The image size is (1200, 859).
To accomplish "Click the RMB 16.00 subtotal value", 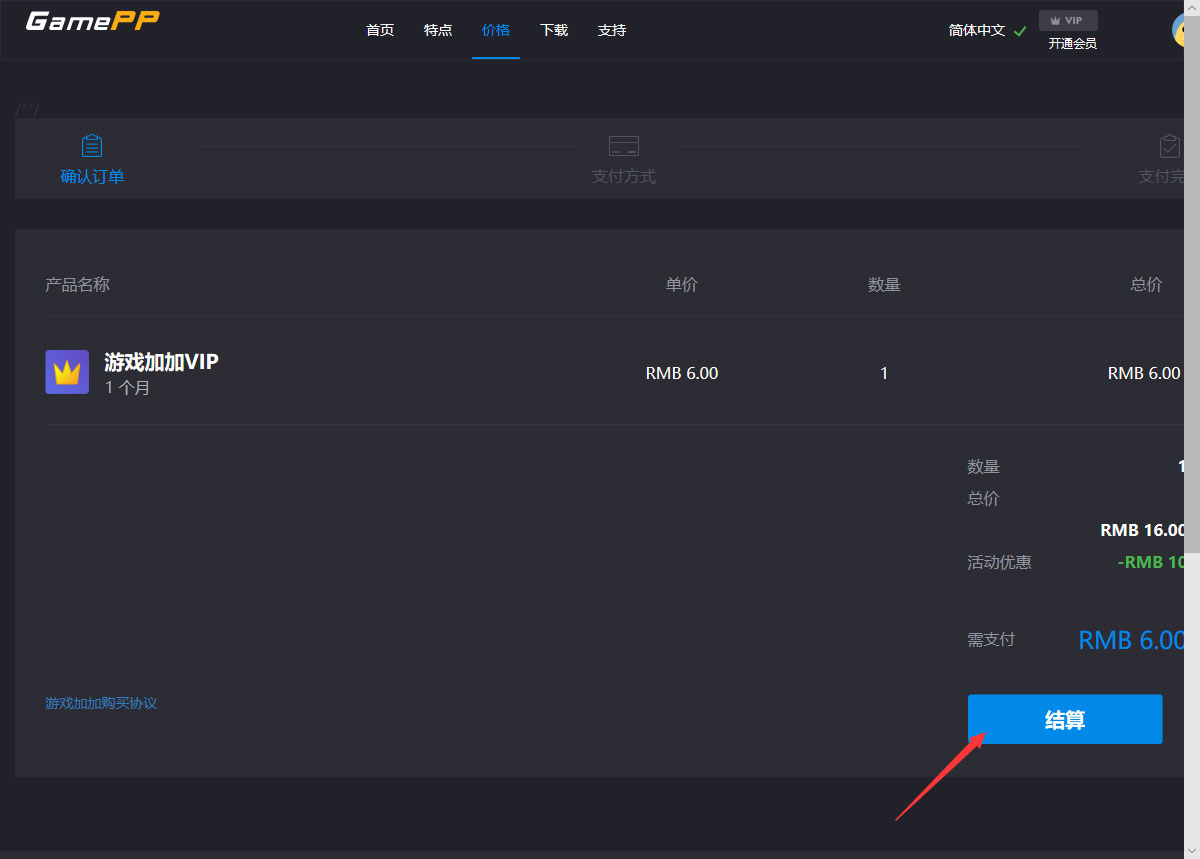I will pyautogui.click(x=1143, y=531).
